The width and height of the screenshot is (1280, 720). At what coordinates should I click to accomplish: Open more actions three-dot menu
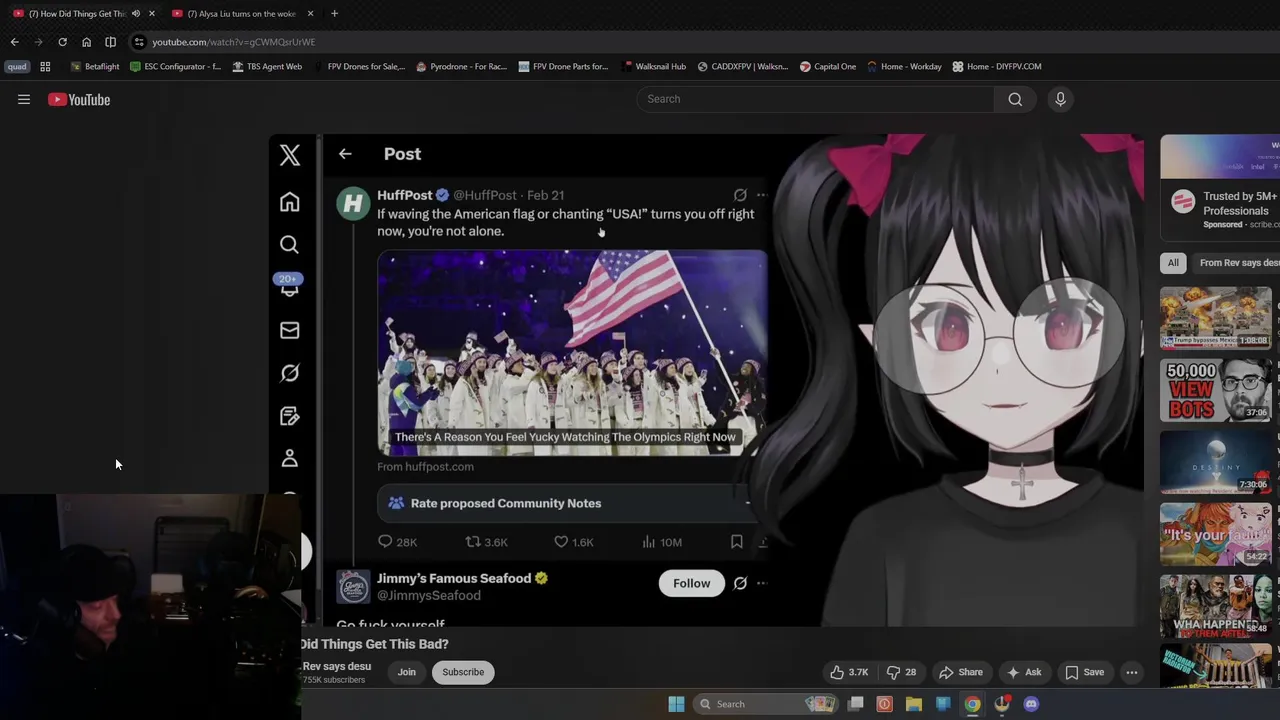click(1132, 672)
